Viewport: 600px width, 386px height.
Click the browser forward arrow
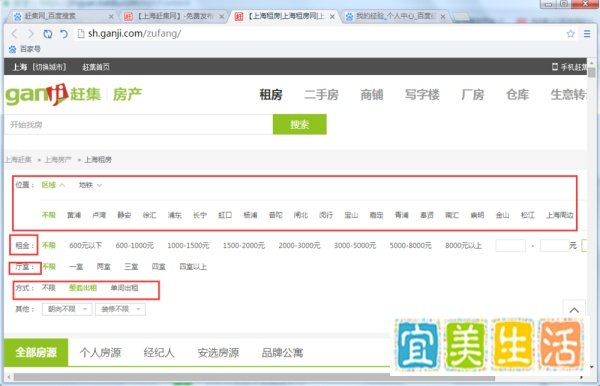click(x=31, y=34)
